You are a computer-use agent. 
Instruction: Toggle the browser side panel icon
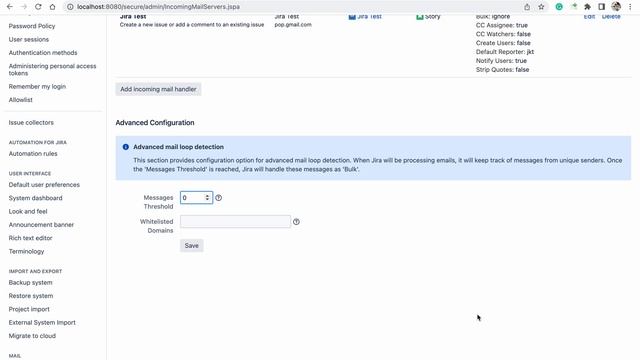[602, 7]
